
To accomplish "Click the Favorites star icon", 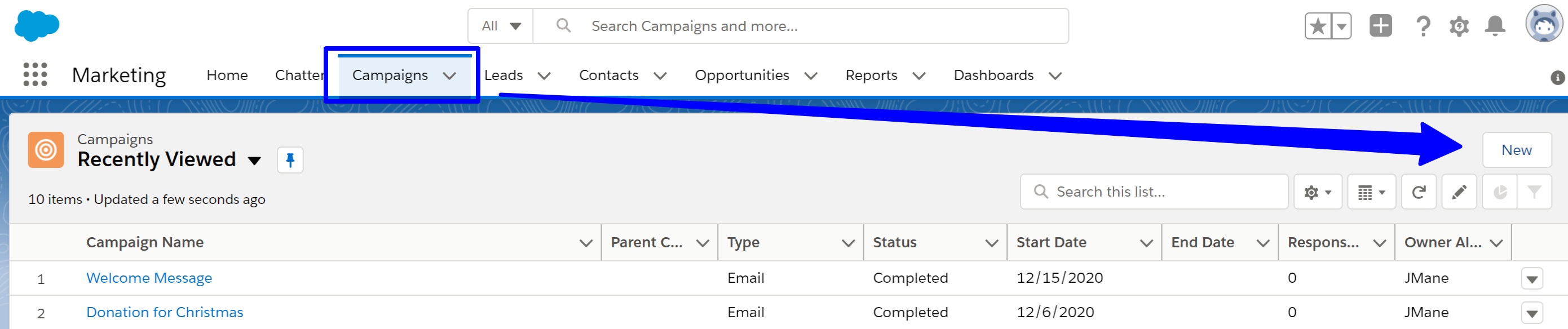I will (x=1317, y=26).
